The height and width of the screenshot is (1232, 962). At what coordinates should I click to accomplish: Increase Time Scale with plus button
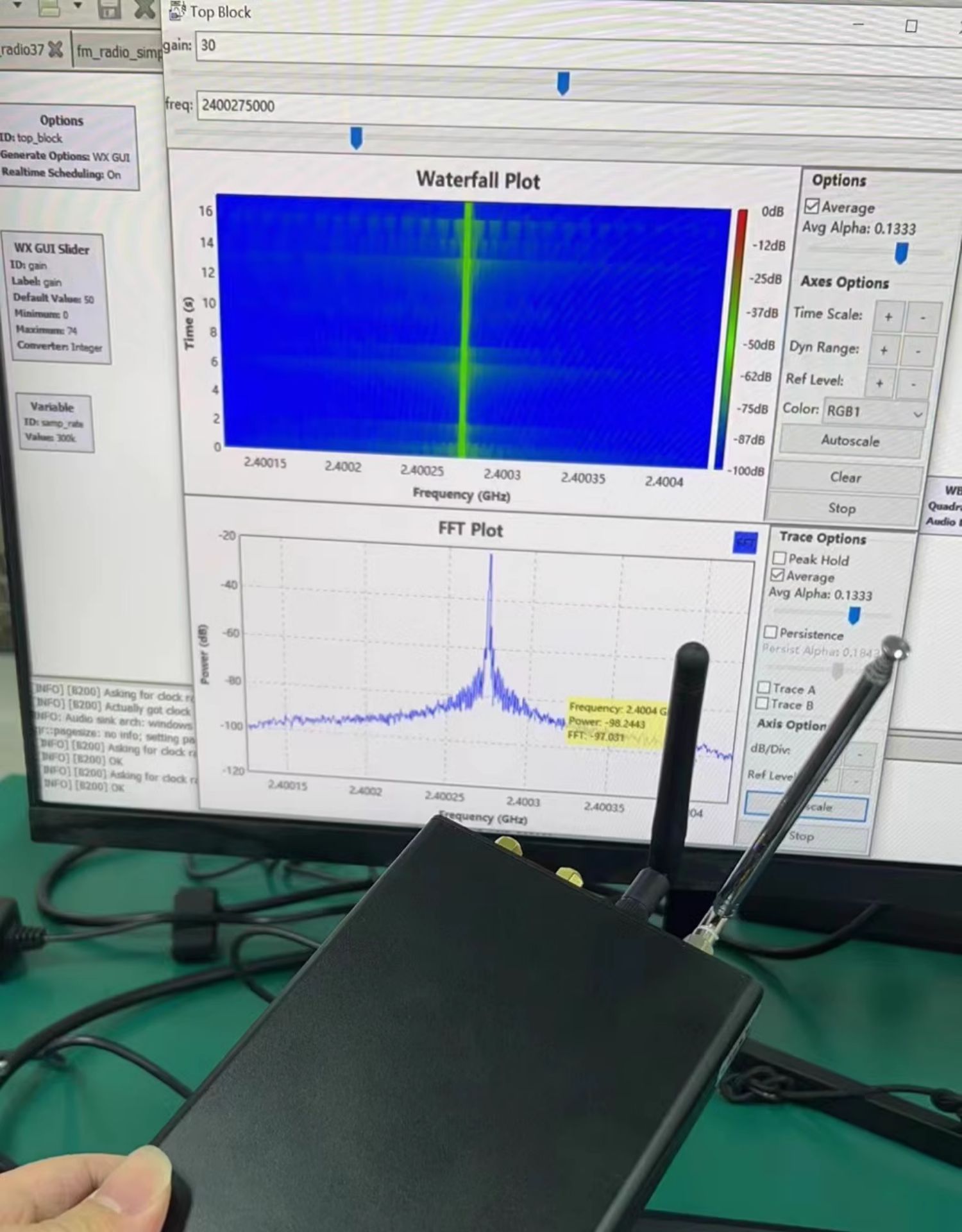pos(888,316)
